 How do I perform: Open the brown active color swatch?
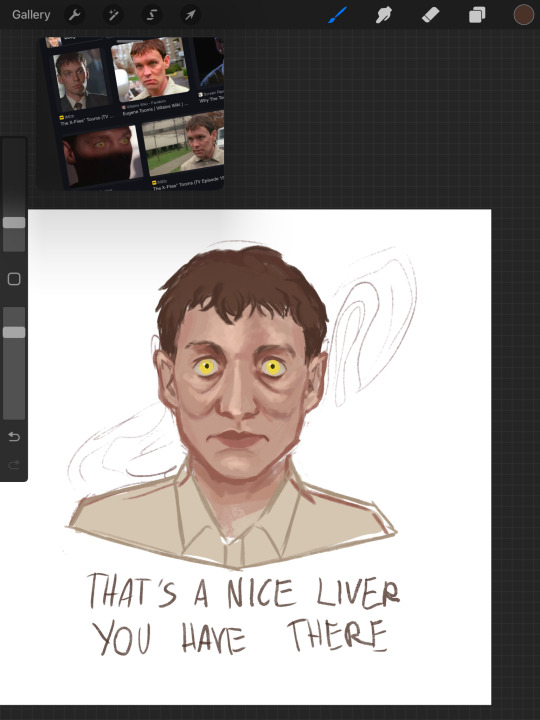tap(523, 15)
